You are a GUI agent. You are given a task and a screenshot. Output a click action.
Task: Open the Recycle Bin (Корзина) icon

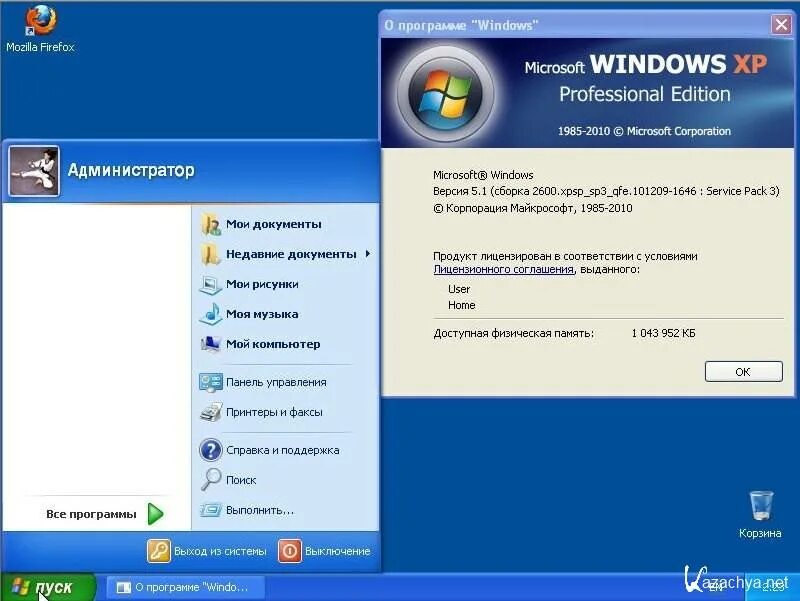point(761,514)
